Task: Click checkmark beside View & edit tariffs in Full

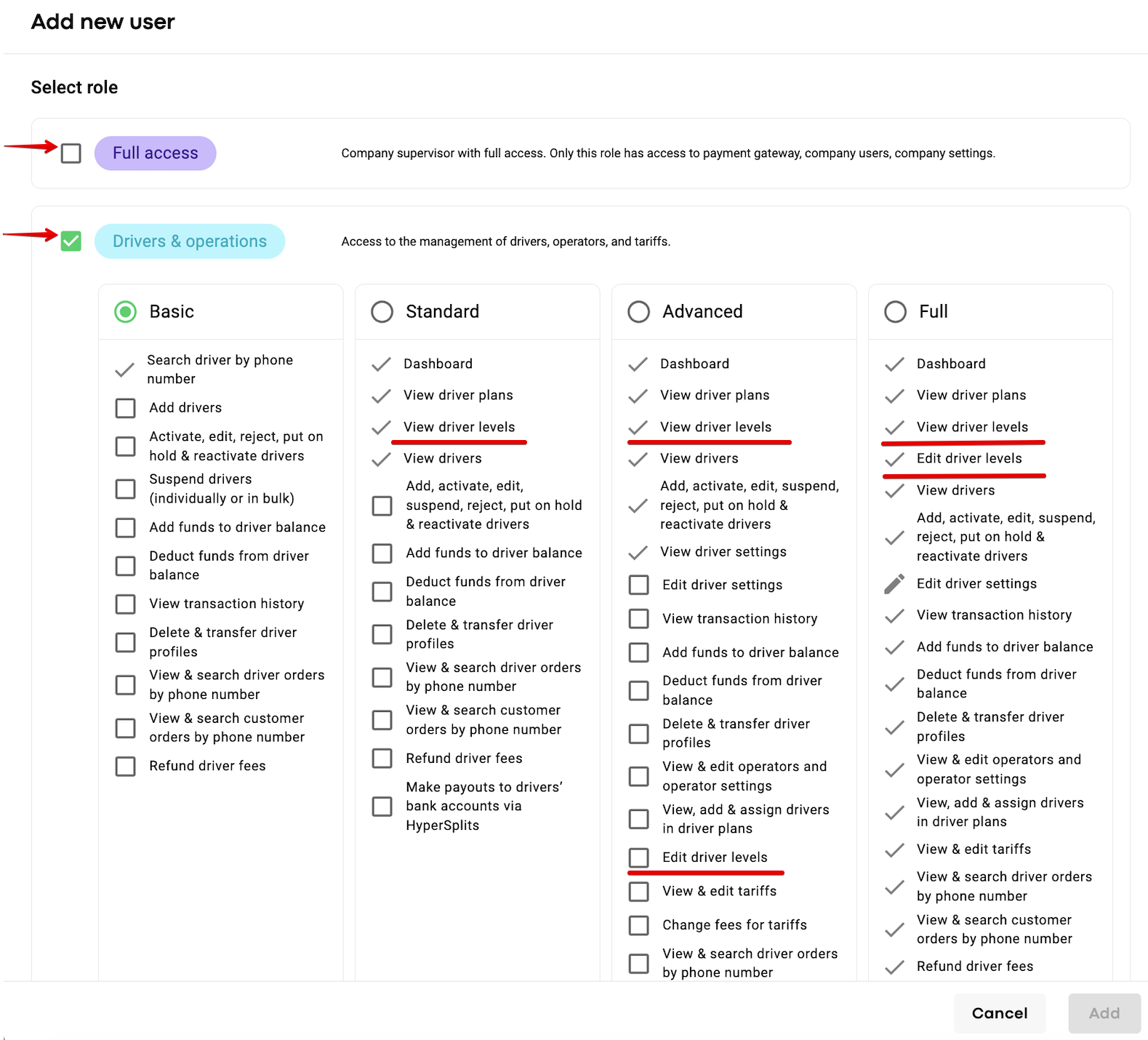Action: [894, 849]
